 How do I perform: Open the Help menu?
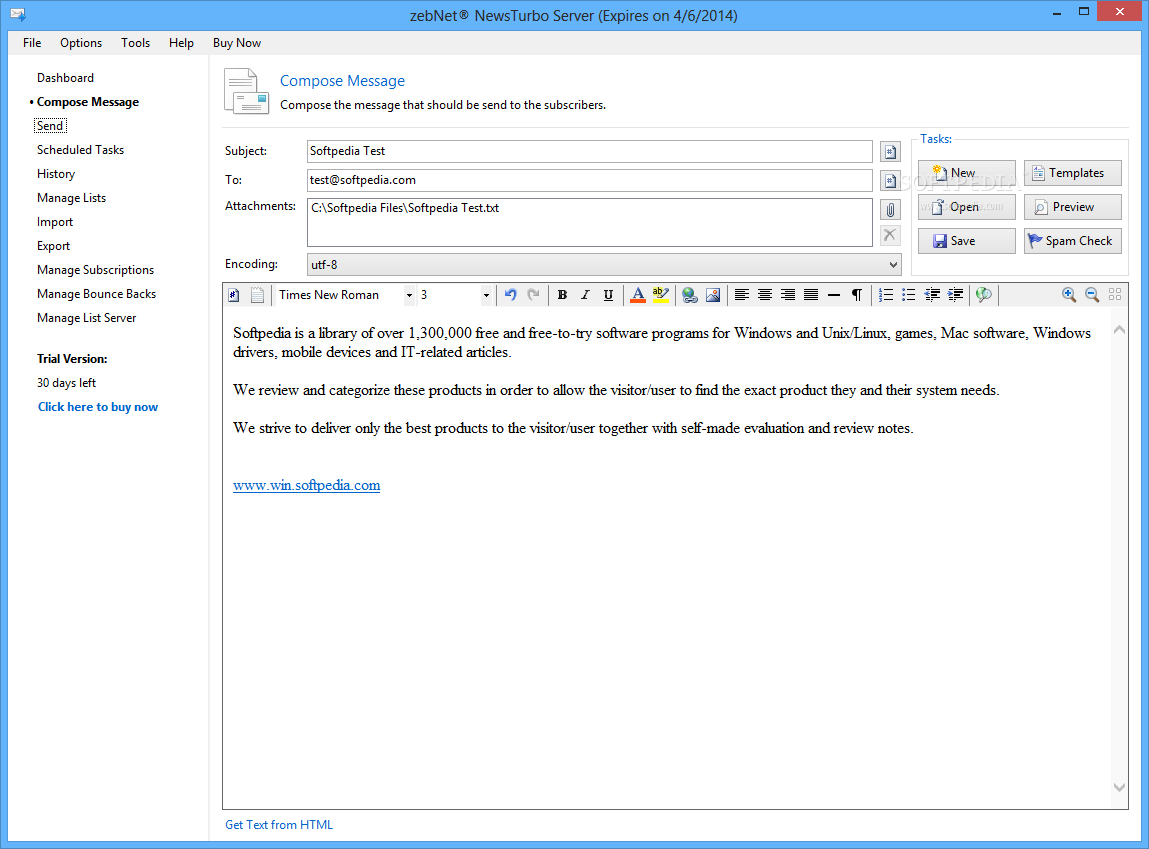pos(181,43)
